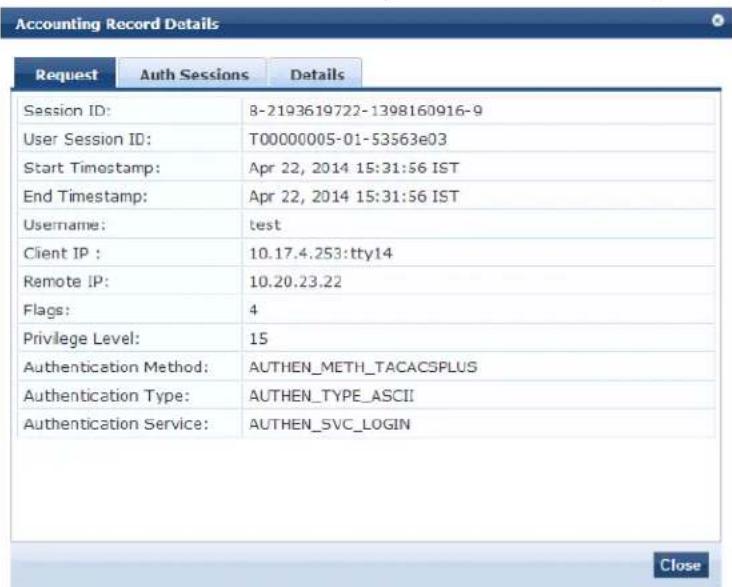Viewport: 732px width, 587px height.
Task: Select Session ID value 8-2193619722-1398160916-9
Action: 366,111
